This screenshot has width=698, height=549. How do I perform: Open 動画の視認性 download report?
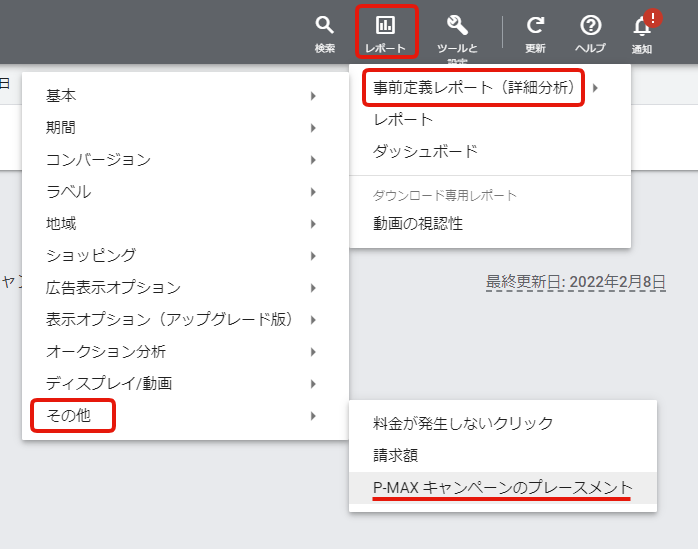(418, 224)
